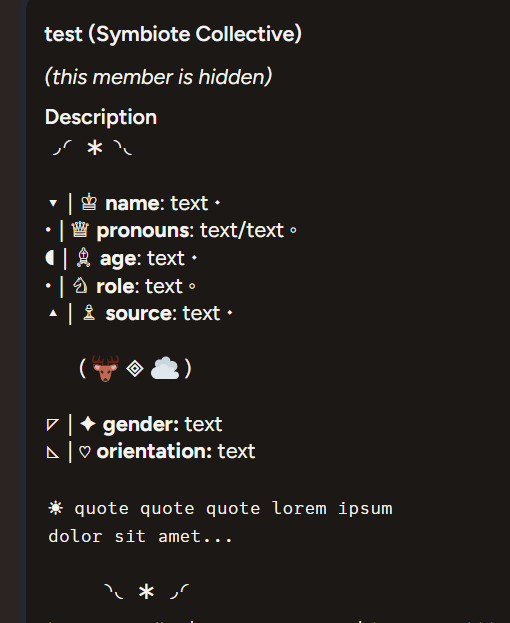Click the up-pointing triangle beside source line
The width and height of the screenshot is (510, 623).
53,313
